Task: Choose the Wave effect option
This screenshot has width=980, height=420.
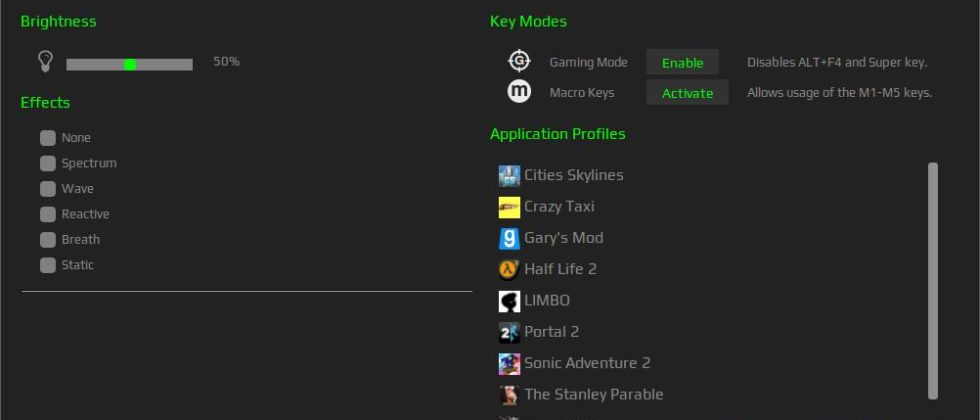Action: coord(48,189)
